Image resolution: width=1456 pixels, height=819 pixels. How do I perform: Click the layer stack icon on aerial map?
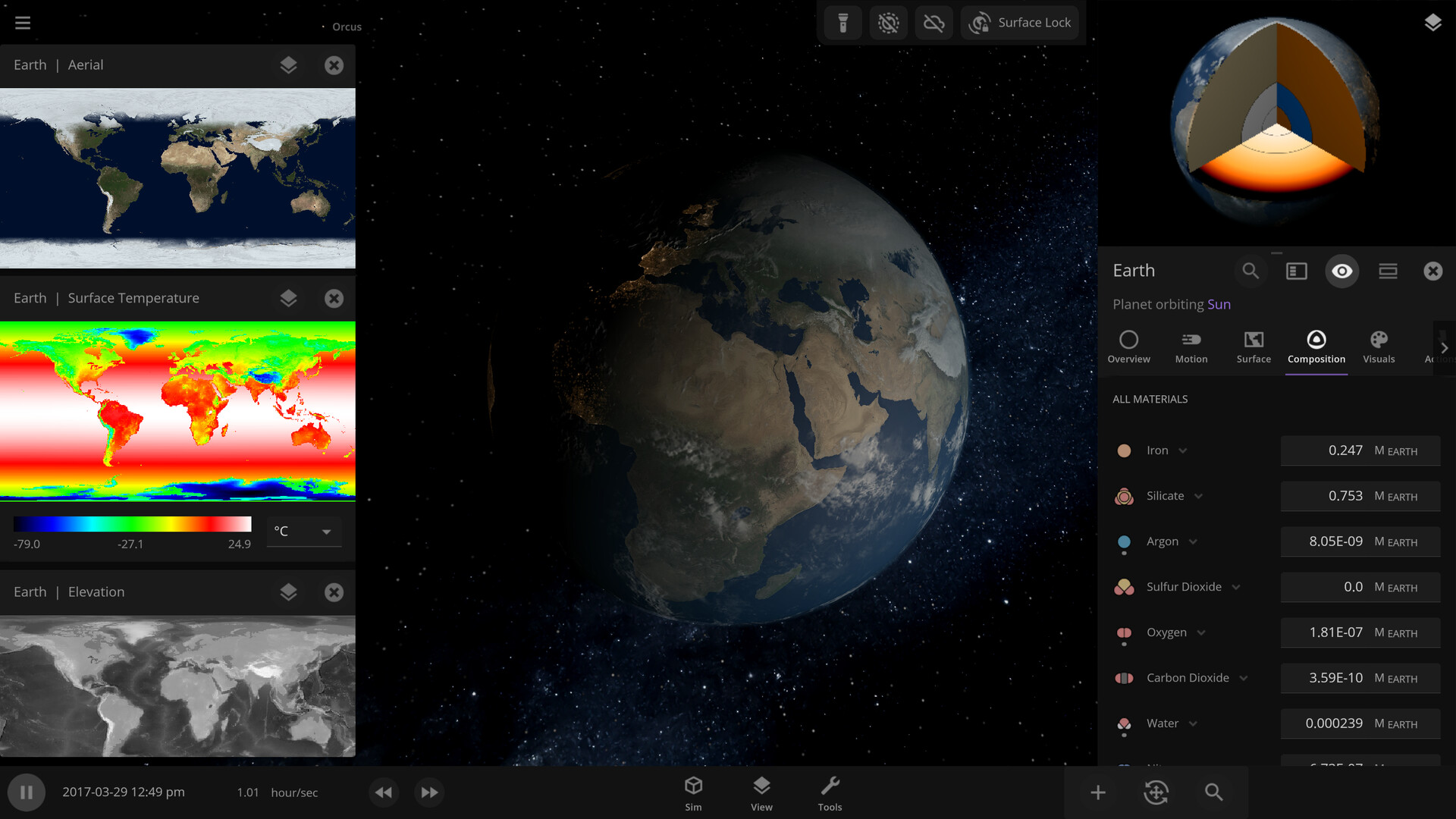(288, 64)
